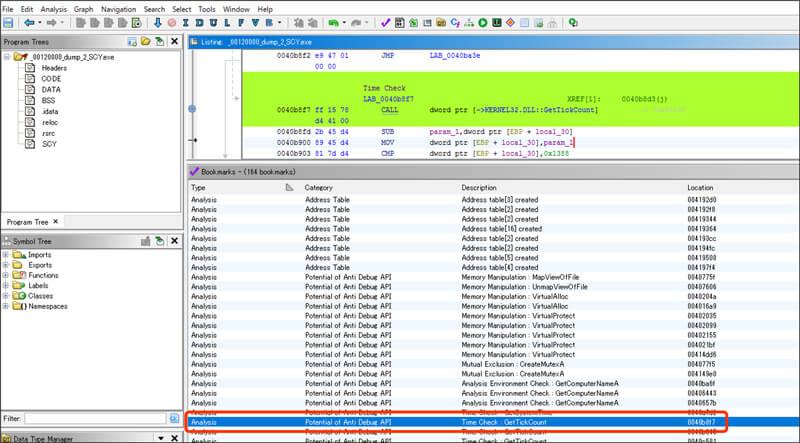Viewport: 800px width, 443px height.
Task: Open the Analysis menu
Action: coord(54,9)
